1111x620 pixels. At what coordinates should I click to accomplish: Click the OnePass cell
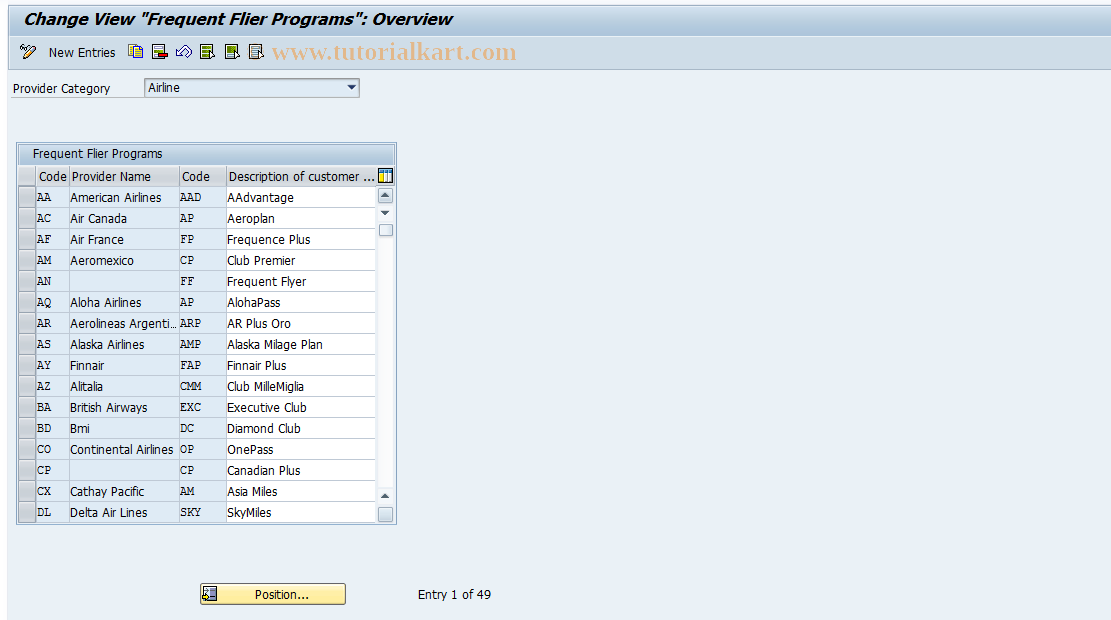coord(300,449)
